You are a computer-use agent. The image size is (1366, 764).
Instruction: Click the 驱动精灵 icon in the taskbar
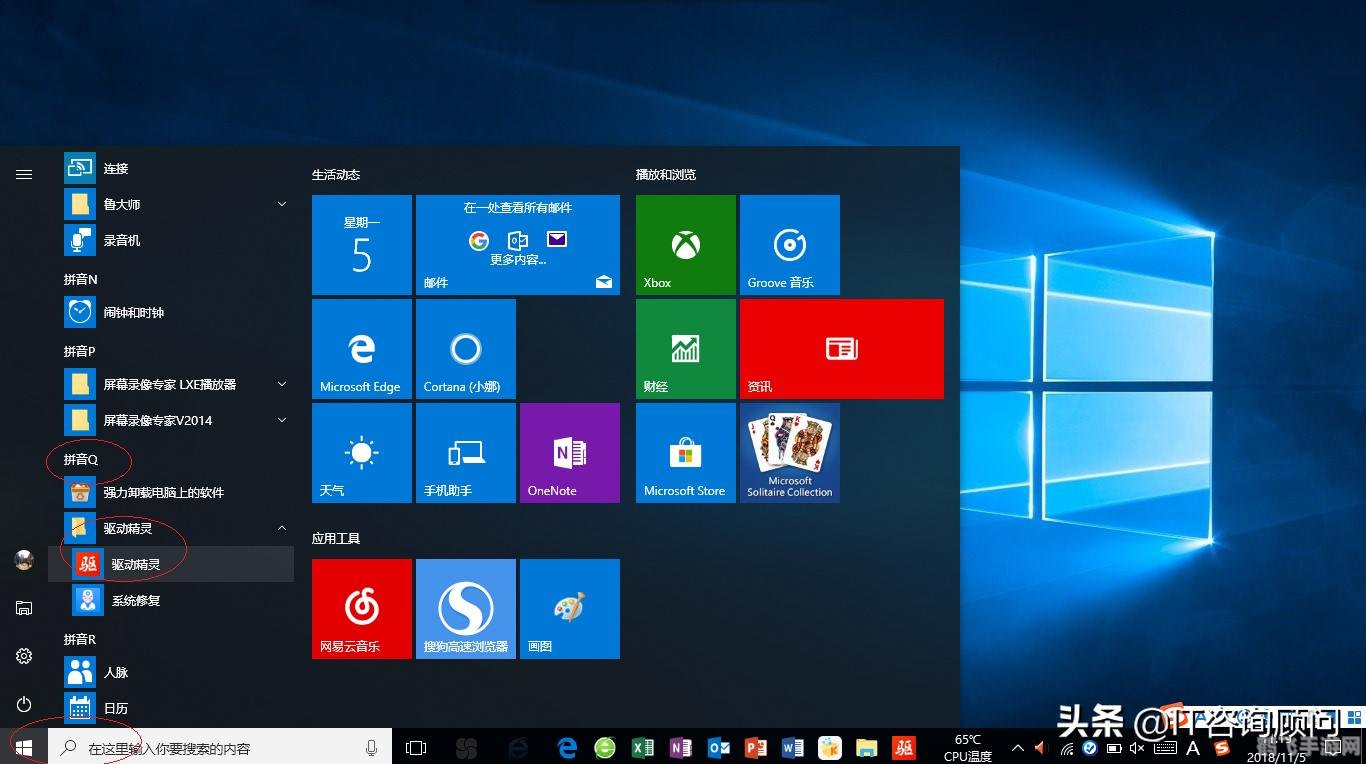[904, 747]
